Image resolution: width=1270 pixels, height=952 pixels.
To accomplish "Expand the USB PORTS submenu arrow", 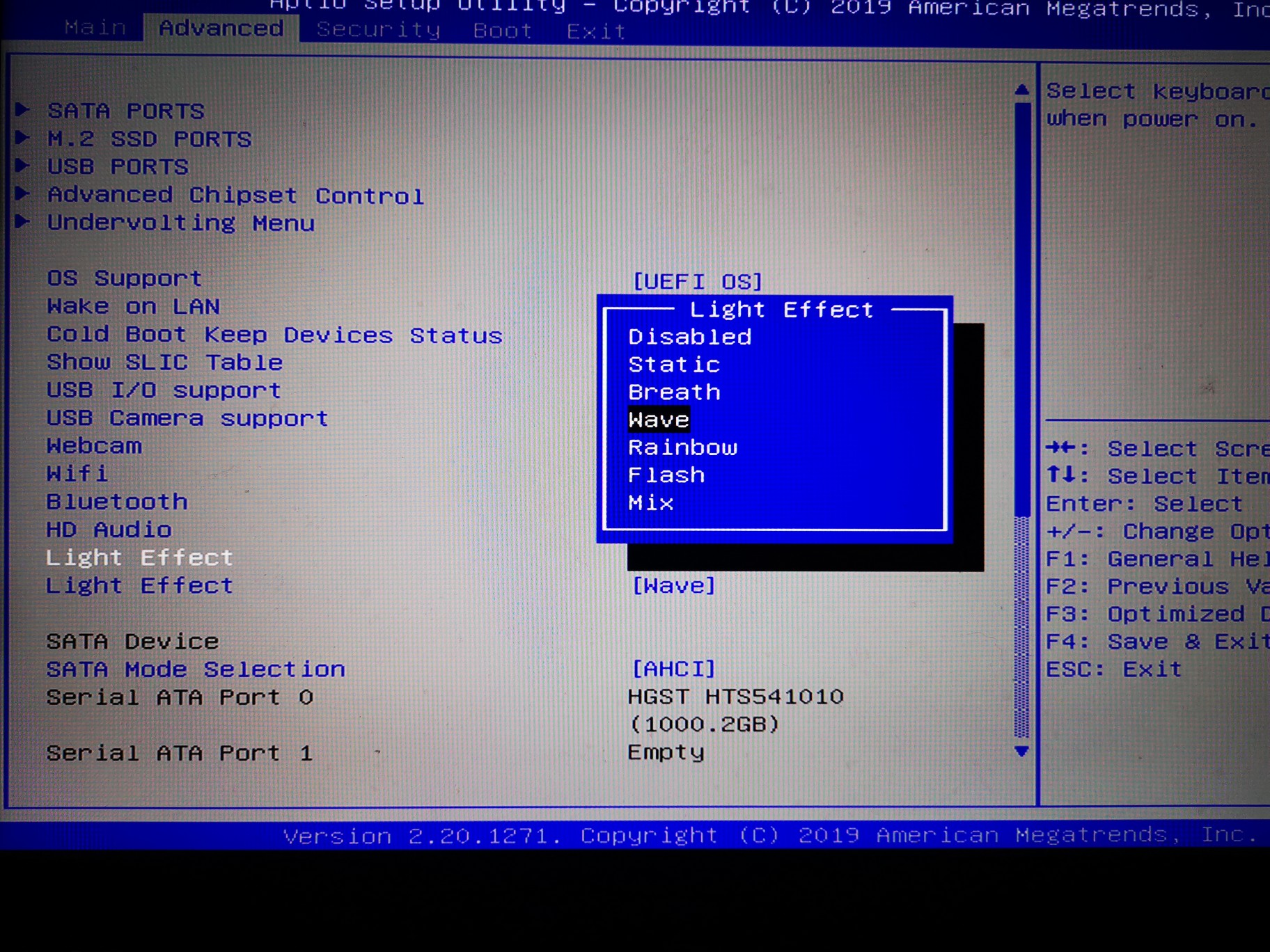I will [22, 166].
